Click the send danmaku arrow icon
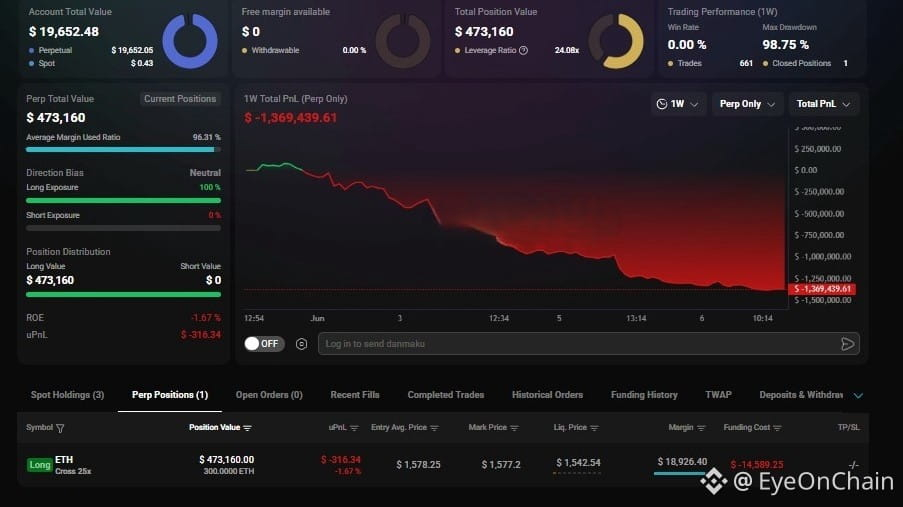Screen dimensions: 903x507 tap(847, 344)
